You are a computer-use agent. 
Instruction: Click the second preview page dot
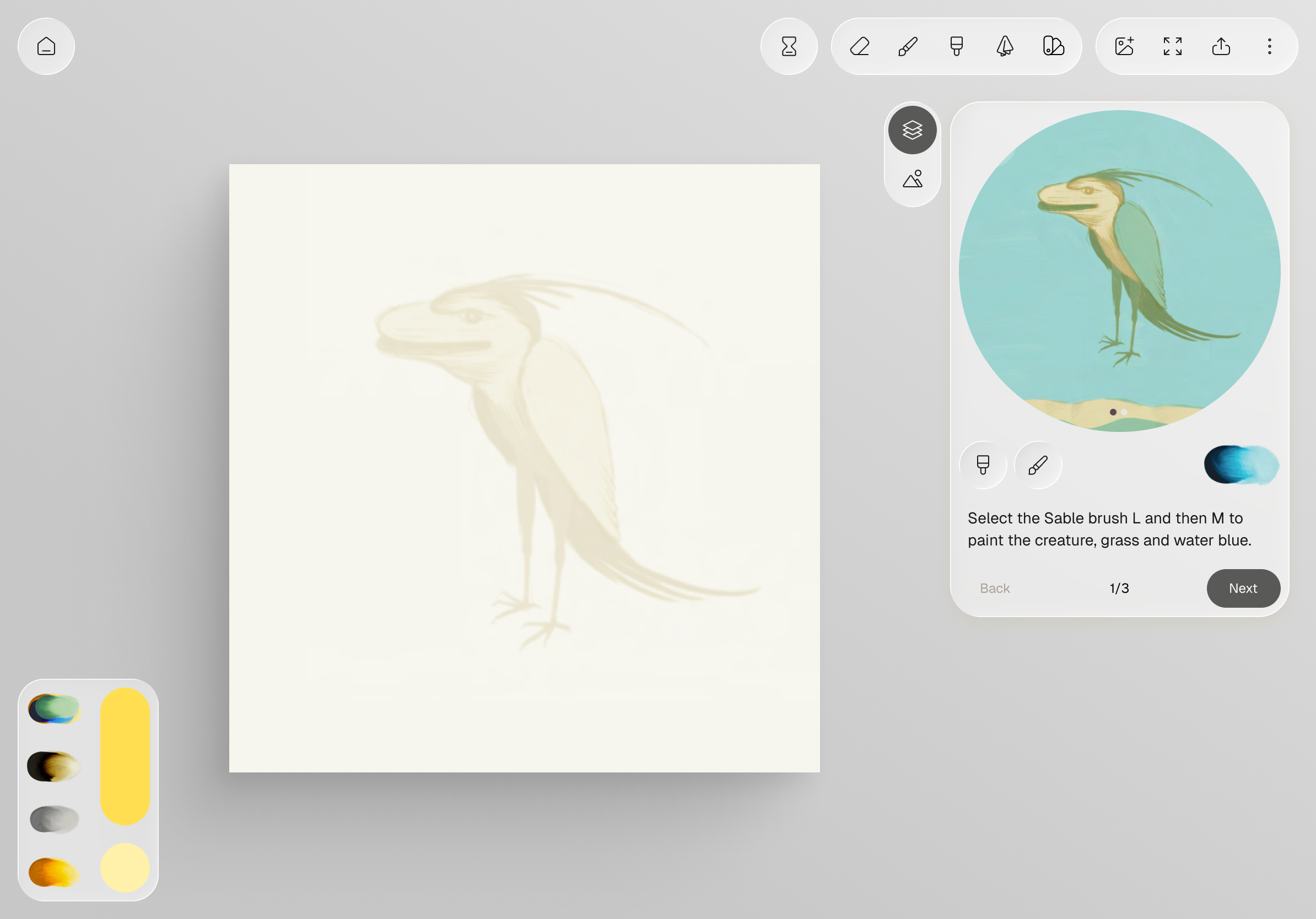click(x=1125, y=412)
